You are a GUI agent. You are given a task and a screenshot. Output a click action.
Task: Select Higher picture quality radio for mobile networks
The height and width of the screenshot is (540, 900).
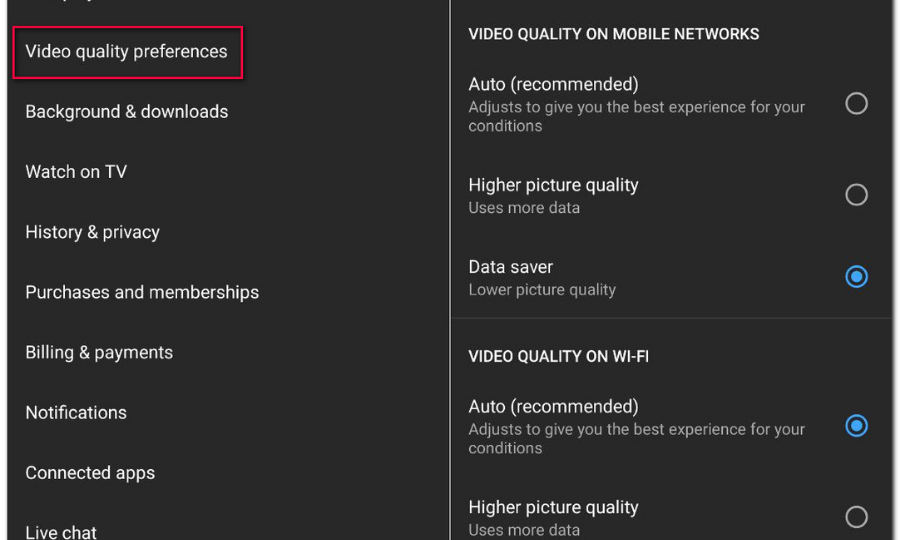[856, 195]
